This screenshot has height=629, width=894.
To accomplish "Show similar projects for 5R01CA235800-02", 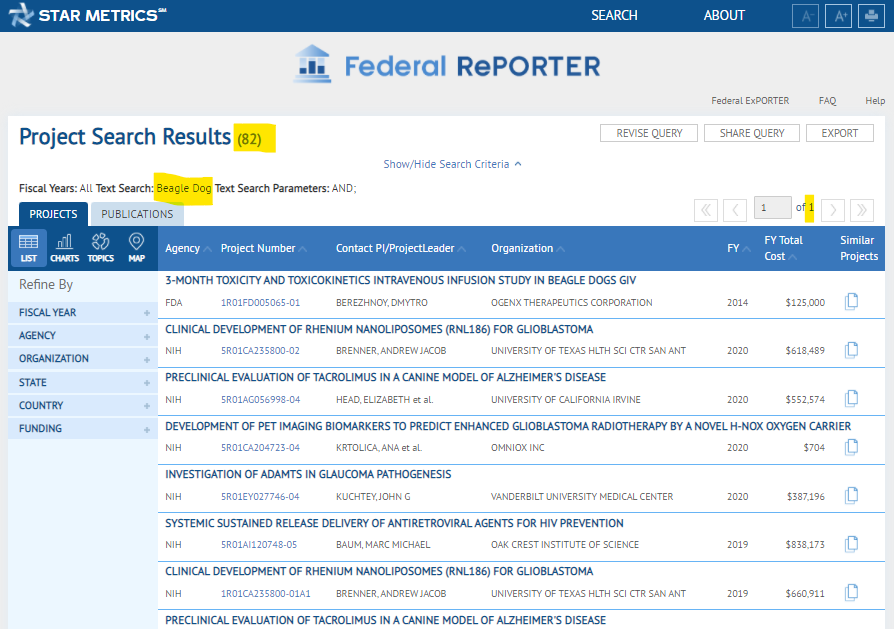I will tap(851, 350).
